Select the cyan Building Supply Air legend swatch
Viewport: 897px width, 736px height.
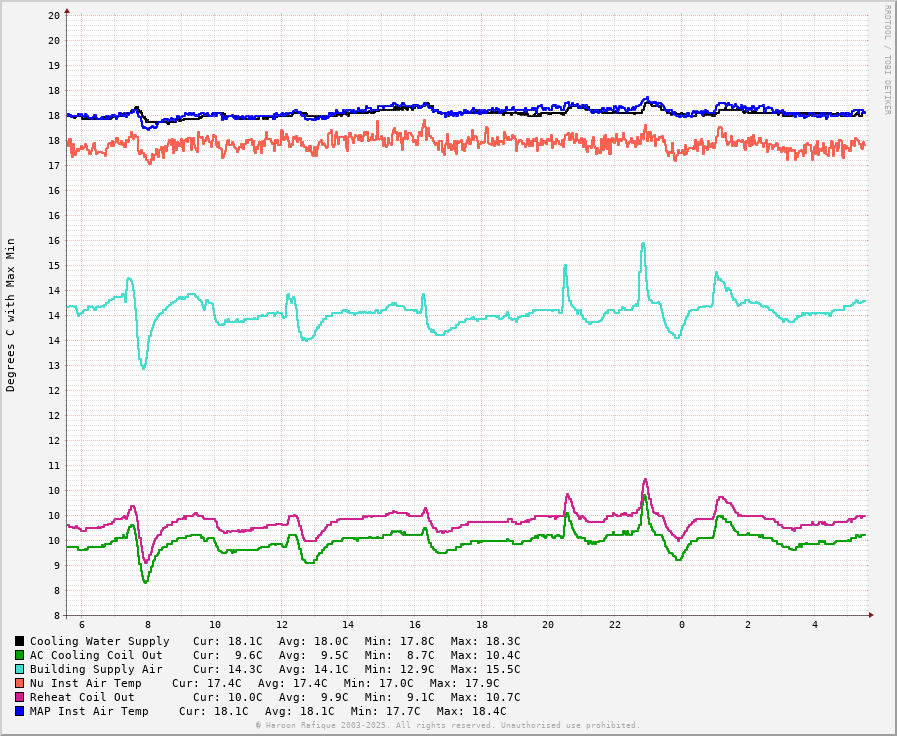[19, 669]
